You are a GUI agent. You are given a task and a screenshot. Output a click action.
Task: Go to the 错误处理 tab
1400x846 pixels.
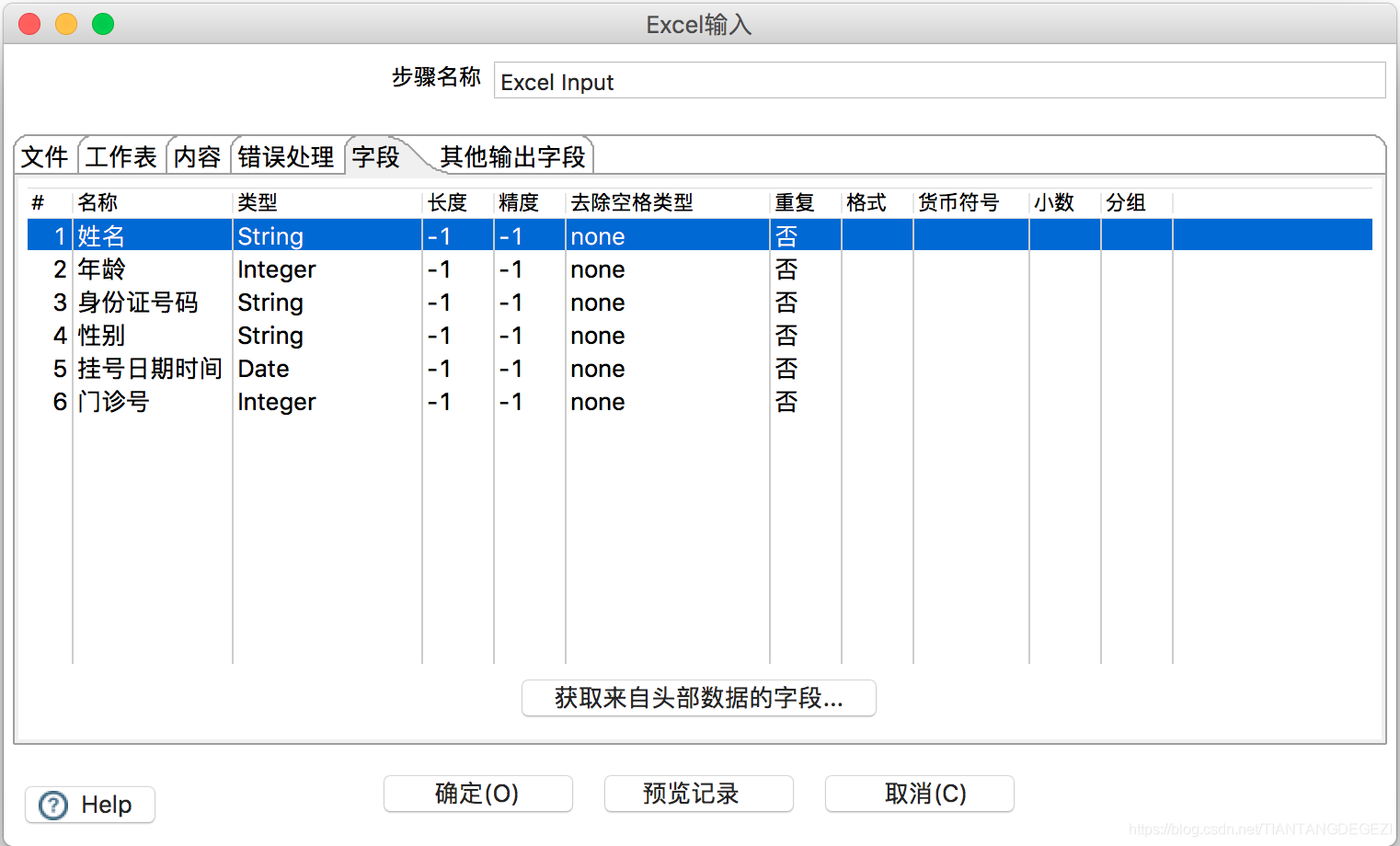tap(286, 156)
